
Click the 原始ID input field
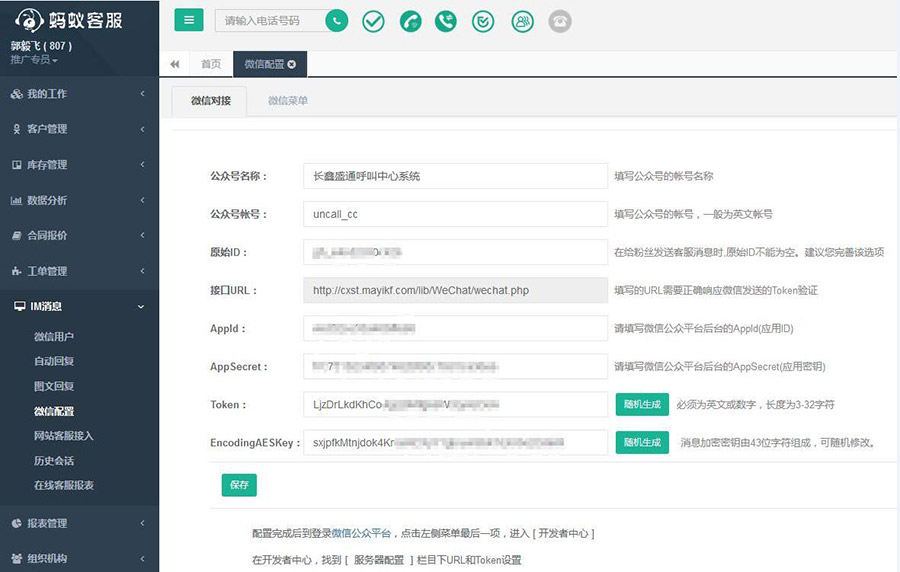coord(455,252)
